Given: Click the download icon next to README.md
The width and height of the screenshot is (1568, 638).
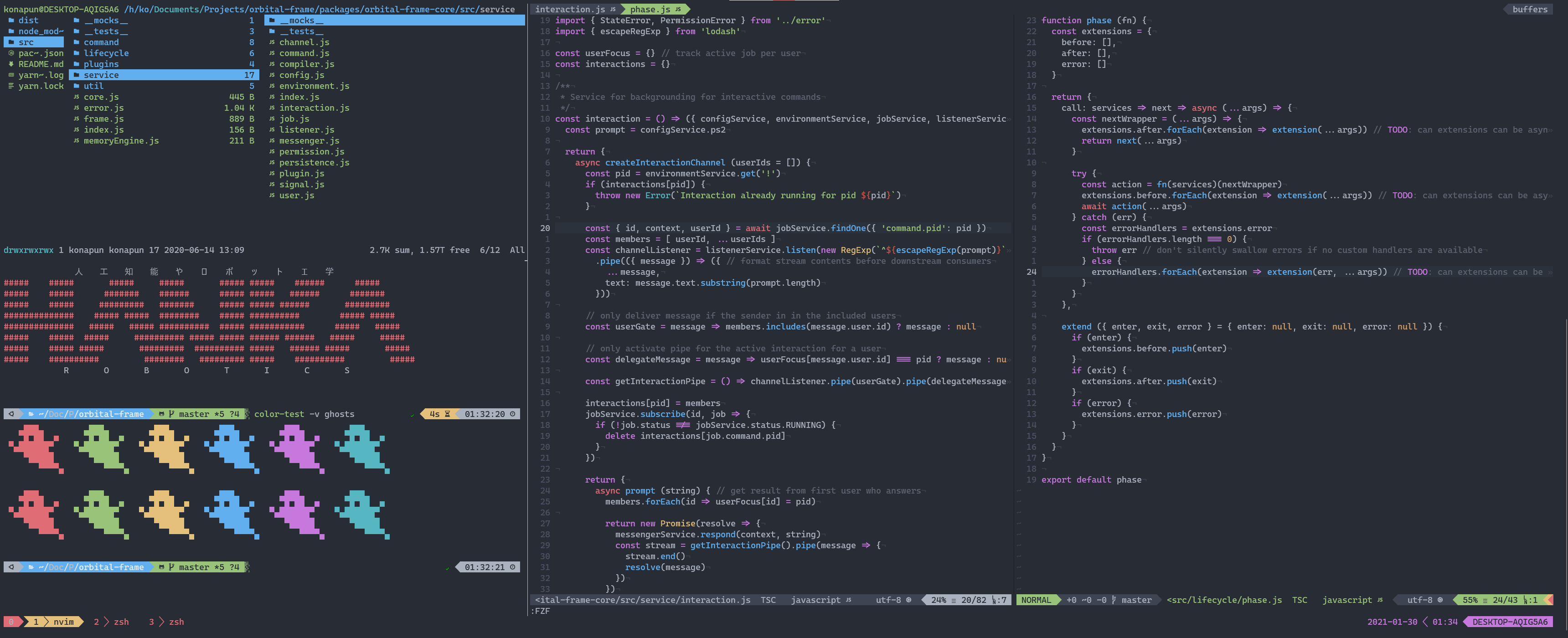Looking at the screenshot, I should (11, 64).
